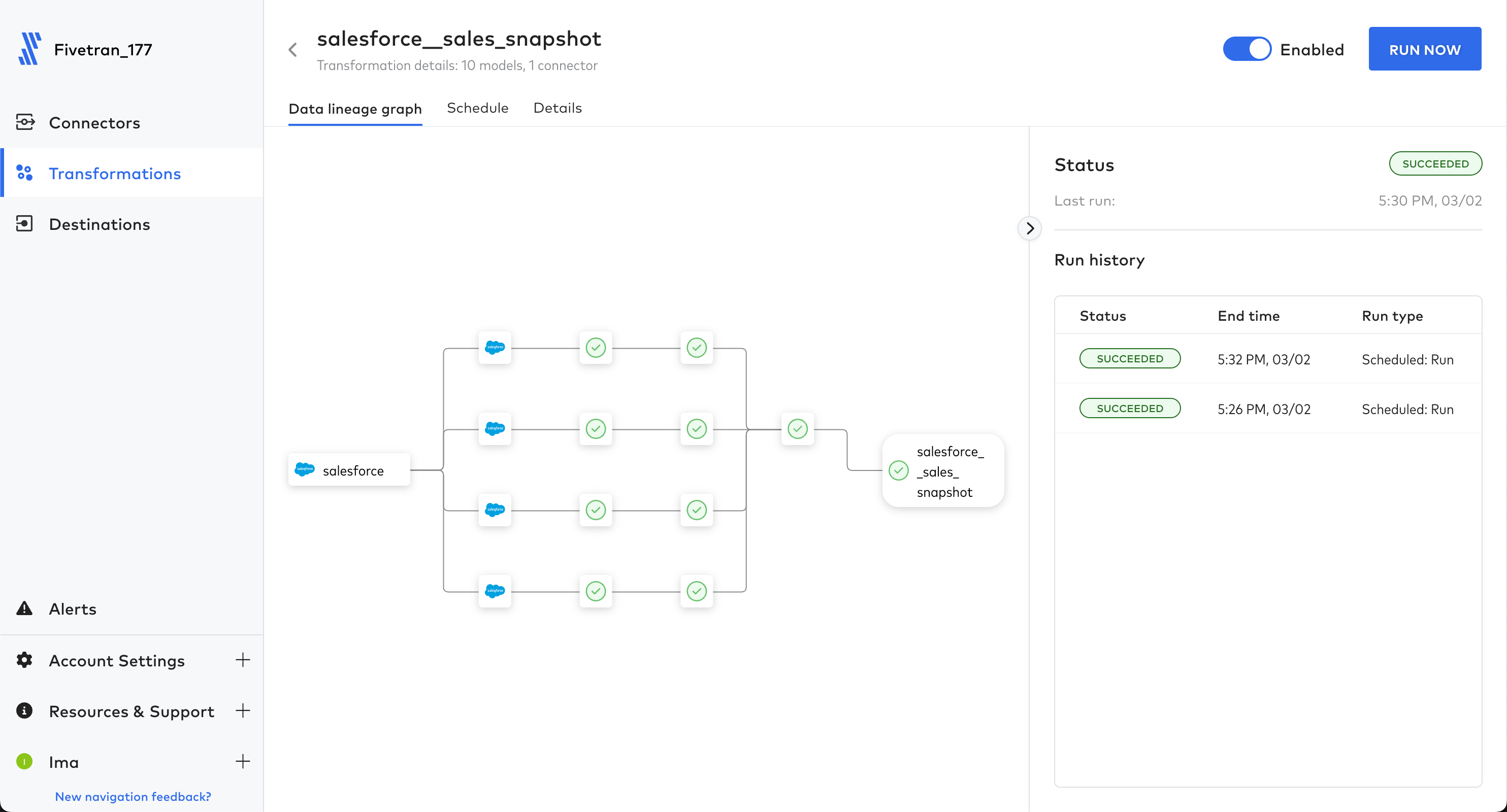This screenshot has width=1507, height=812.
Task: Collapse the Status side panel with the chevron
Action: click(1030, 228)
